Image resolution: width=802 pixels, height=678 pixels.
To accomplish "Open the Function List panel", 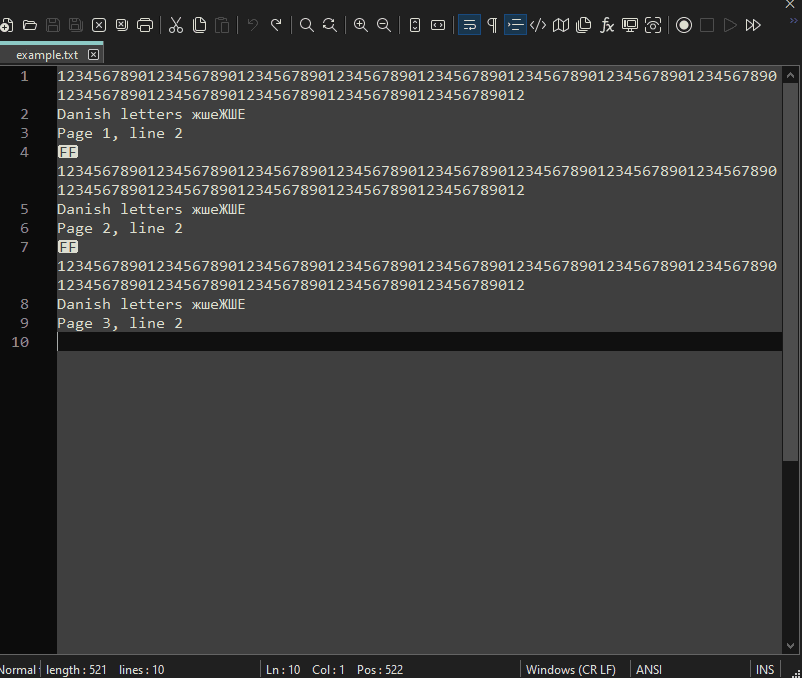I will coord(607,25).
